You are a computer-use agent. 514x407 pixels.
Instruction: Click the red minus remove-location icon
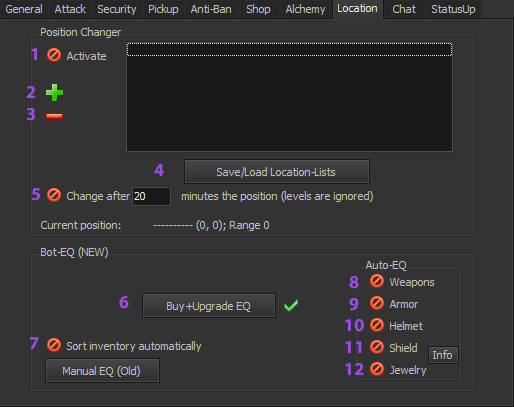54,116
